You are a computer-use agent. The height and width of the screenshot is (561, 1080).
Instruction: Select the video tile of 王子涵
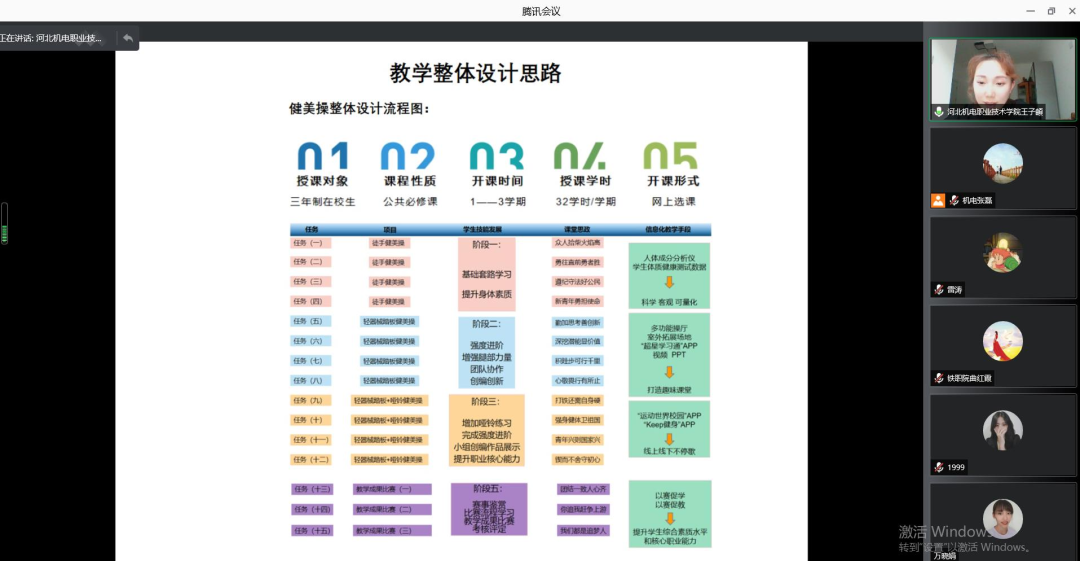[1002, 80]
